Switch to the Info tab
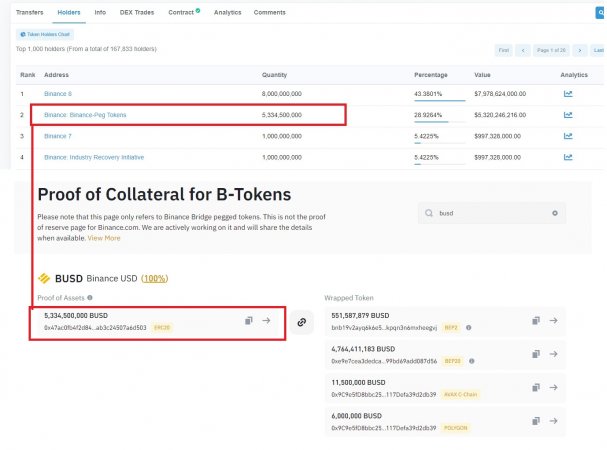 point(100,12)
